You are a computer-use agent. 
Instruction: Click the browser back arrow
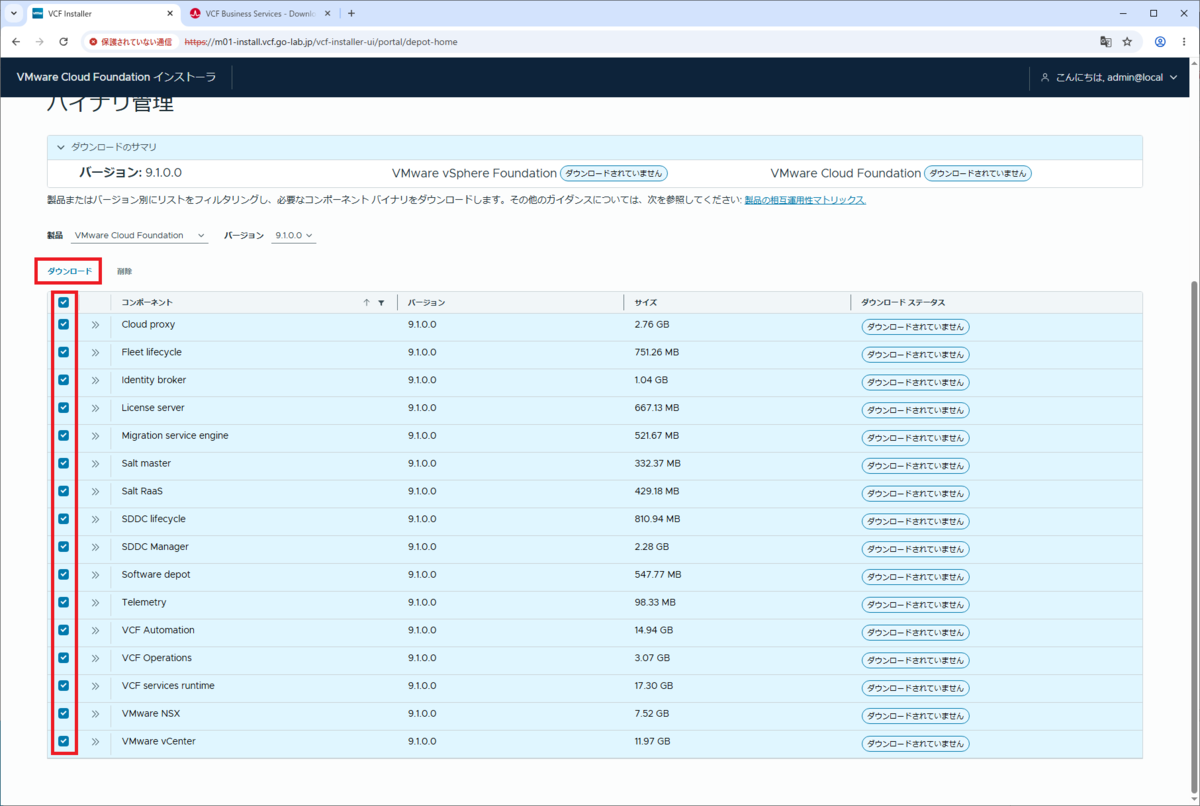click(15, 42)
